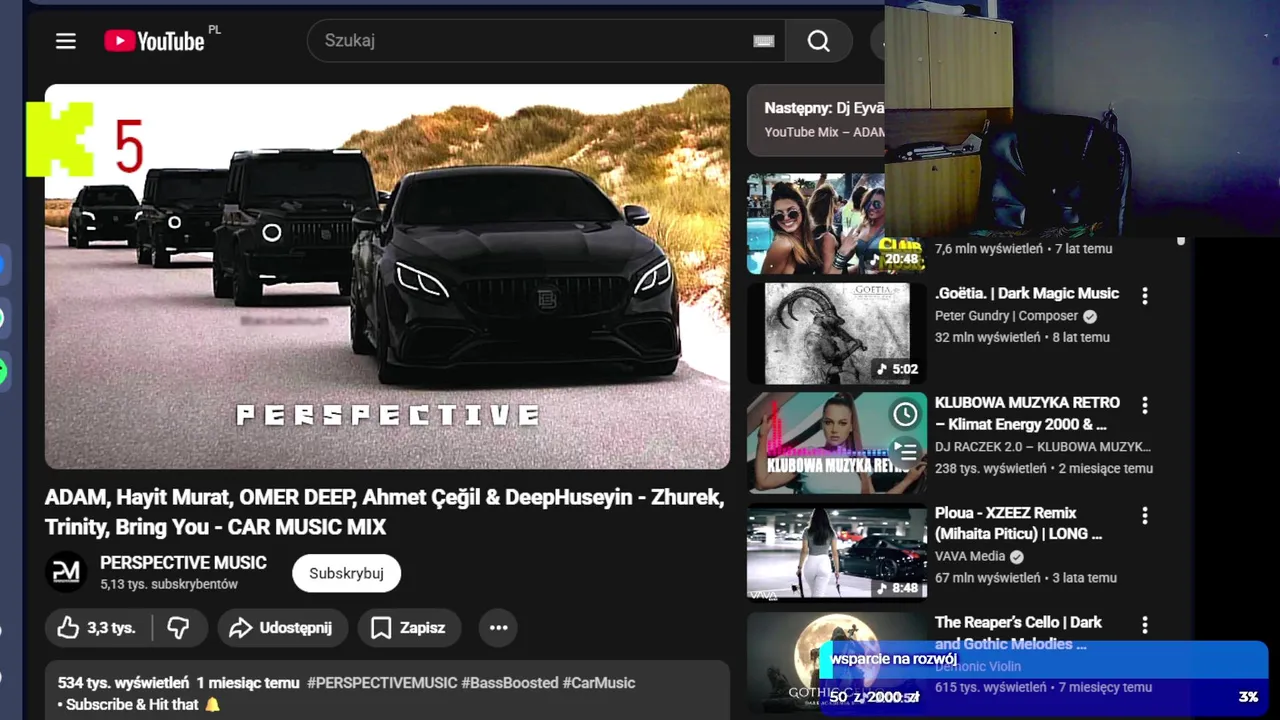
Task: Open the .Goëtia. Dark Magic thumbnail
Action: coord(836,333)
